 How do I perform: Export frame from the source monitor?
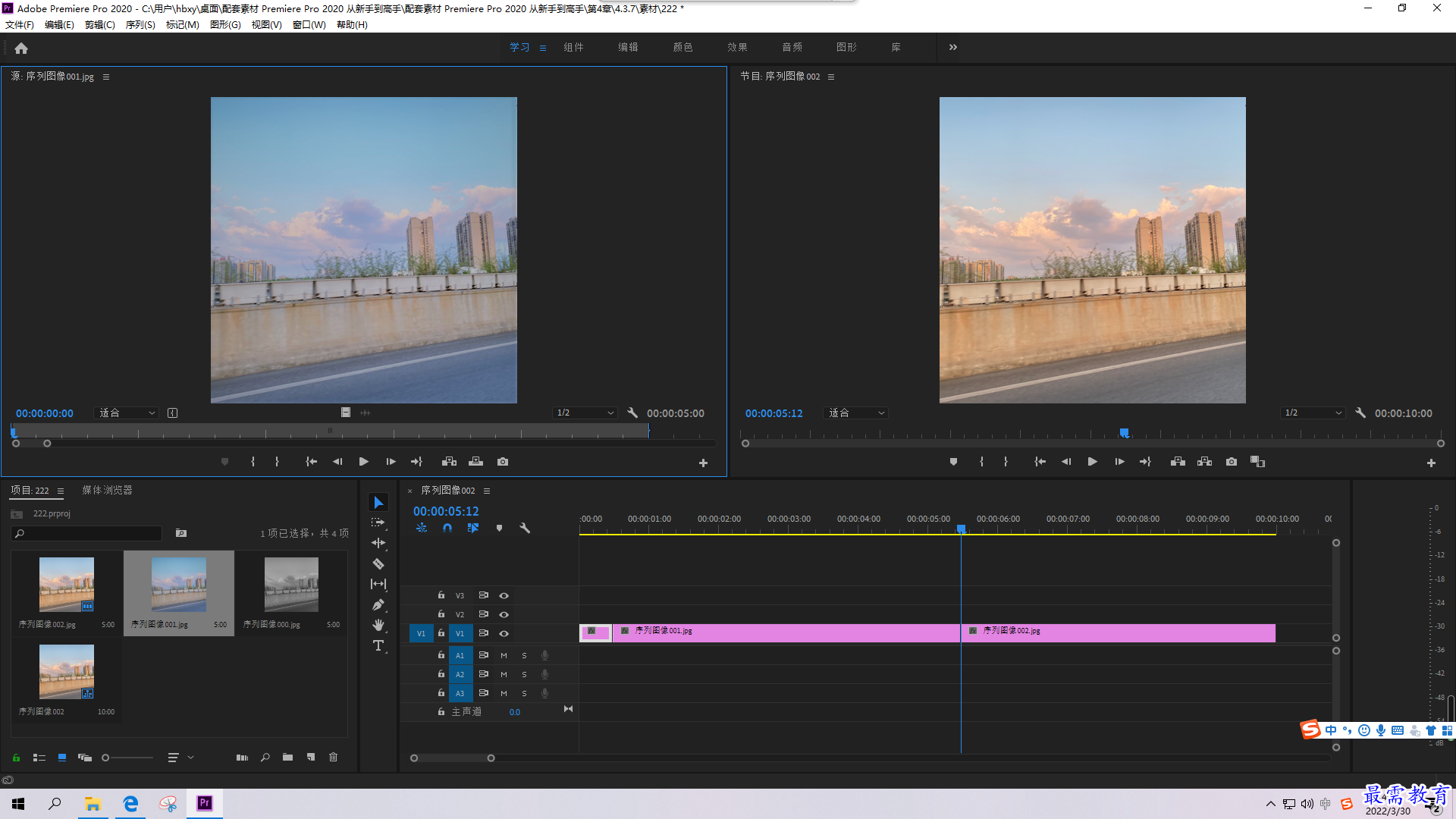pyautogui.click(x=503, y=462)
